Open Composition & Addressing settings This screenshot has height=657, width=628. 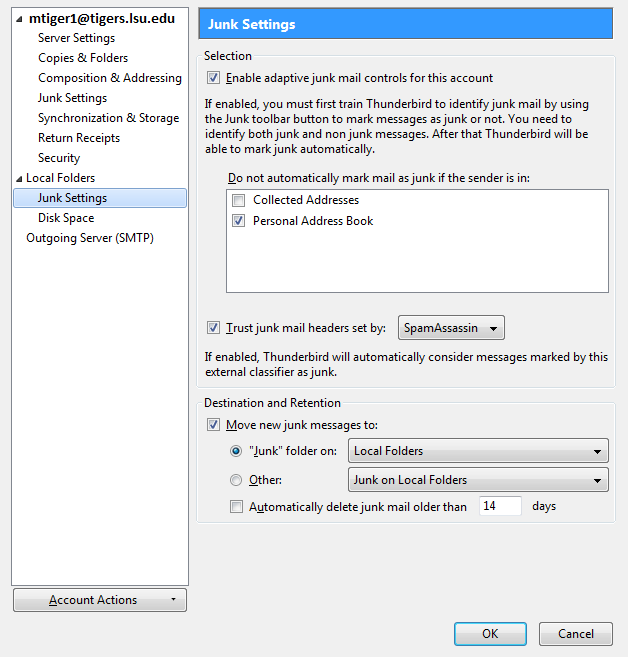(110, 78)
